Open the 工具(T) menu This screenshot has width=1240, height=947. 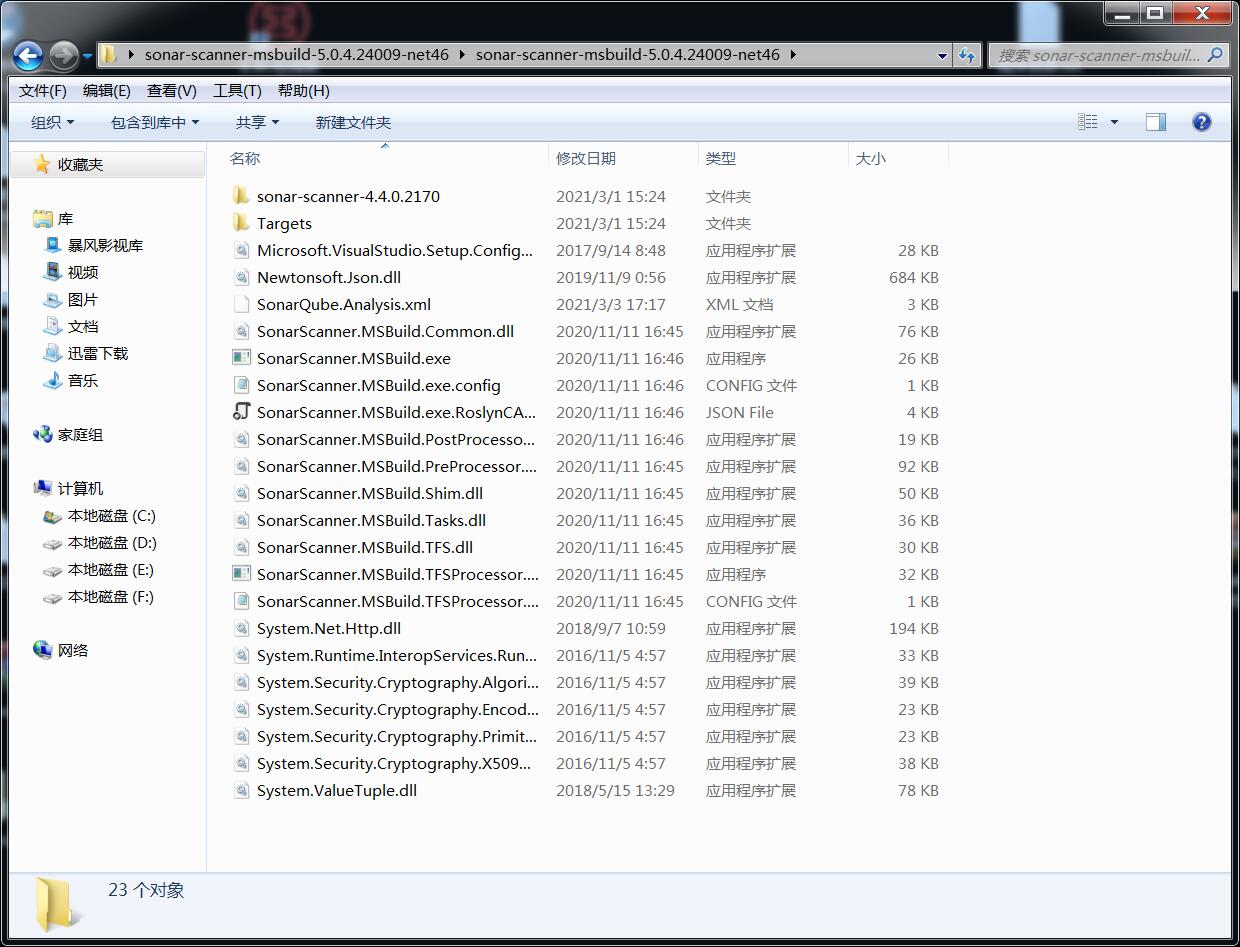(x=237, y=90)
